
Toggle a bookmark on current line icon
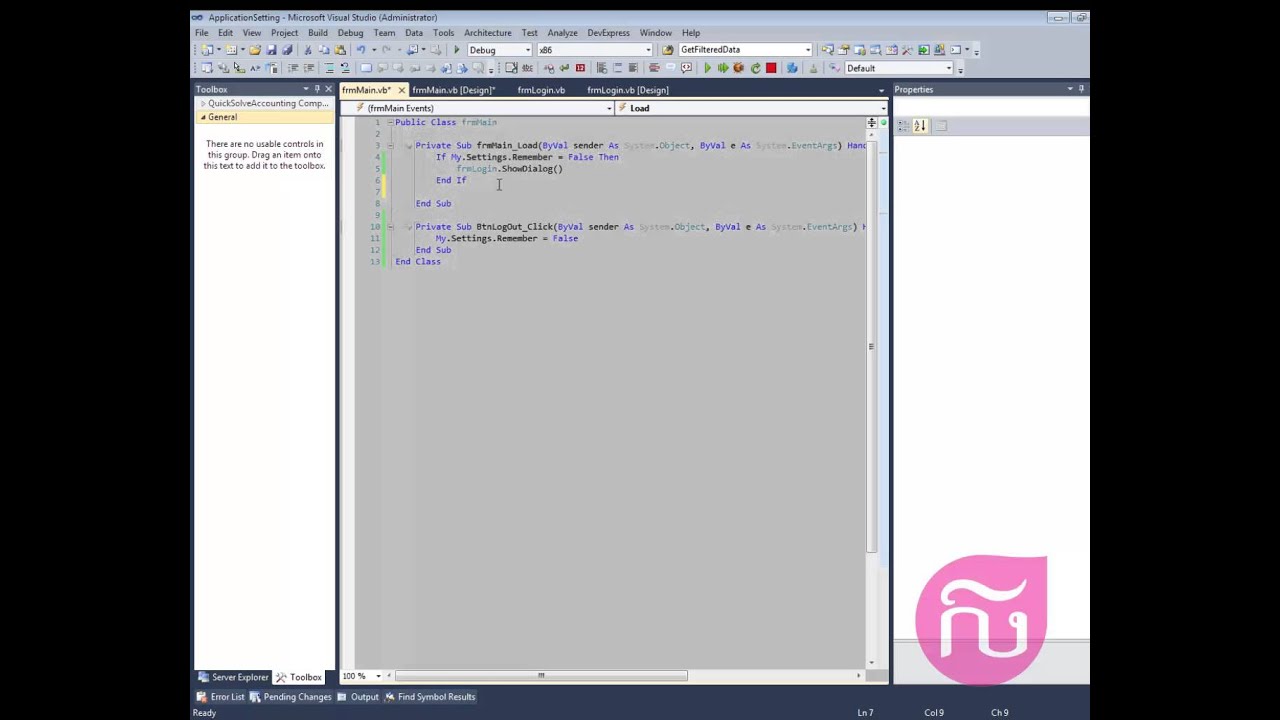(366, 68)
